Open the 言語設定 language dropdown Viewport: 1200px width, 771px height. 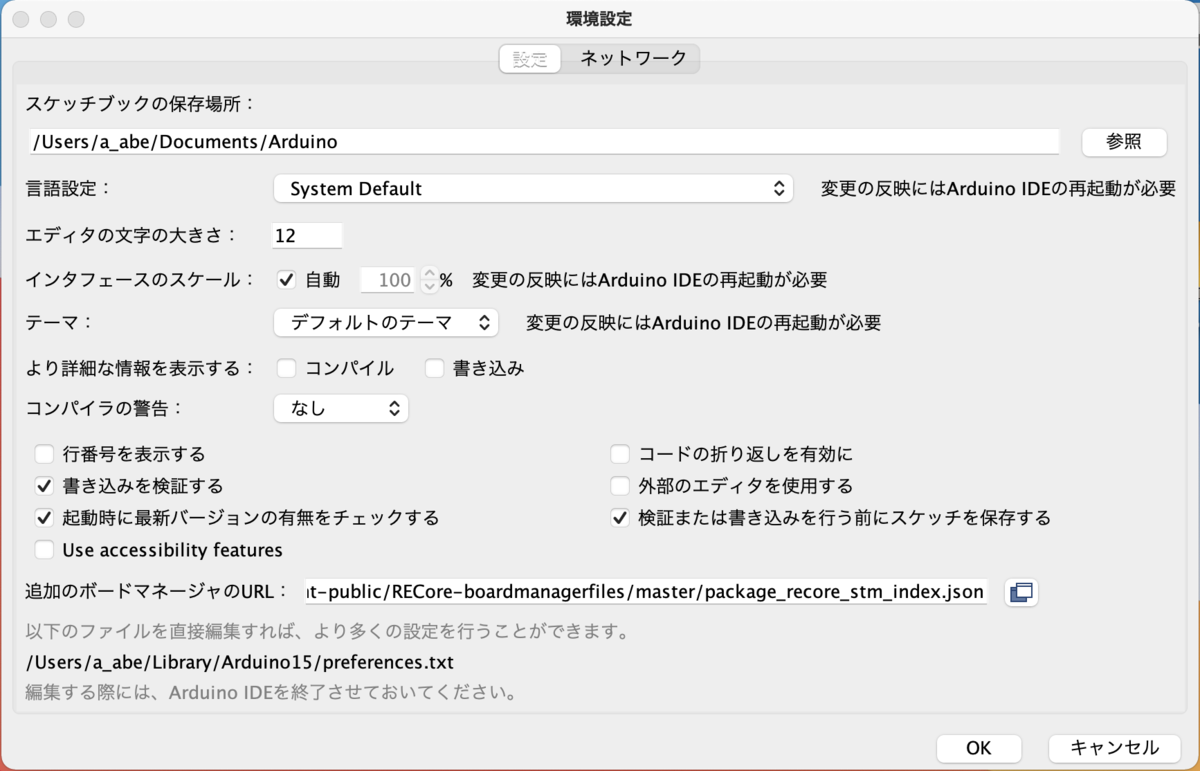(533, 188)
